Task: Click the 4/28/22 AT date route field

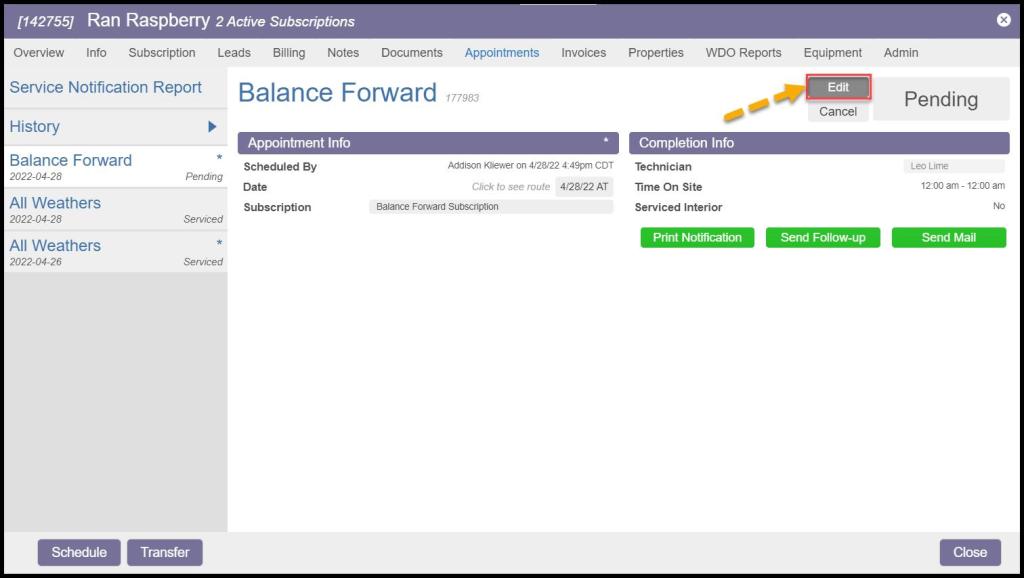Action: [584, 187]
